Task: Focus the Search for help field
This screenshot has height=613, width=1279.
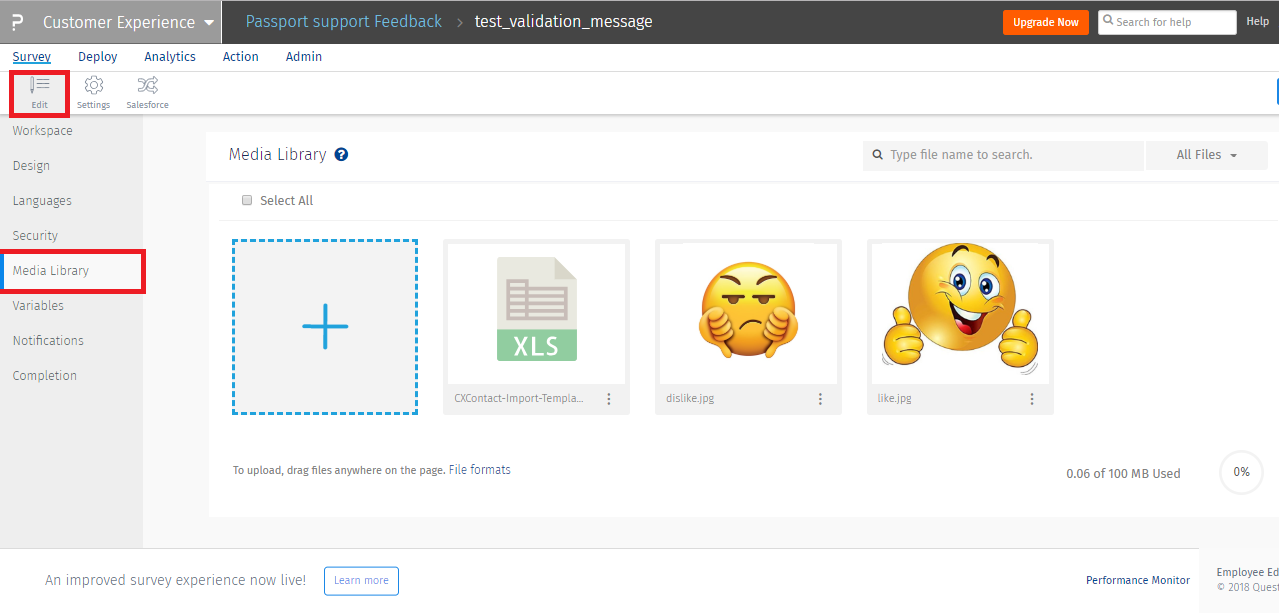Action: point(1167,22)
